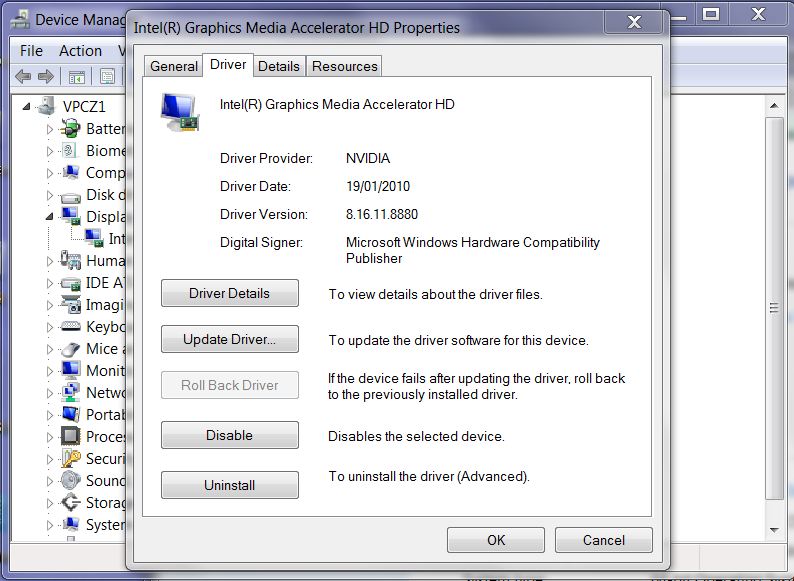
Task: Click the Mice and pointing devices icon
Action: coord(70,349)
